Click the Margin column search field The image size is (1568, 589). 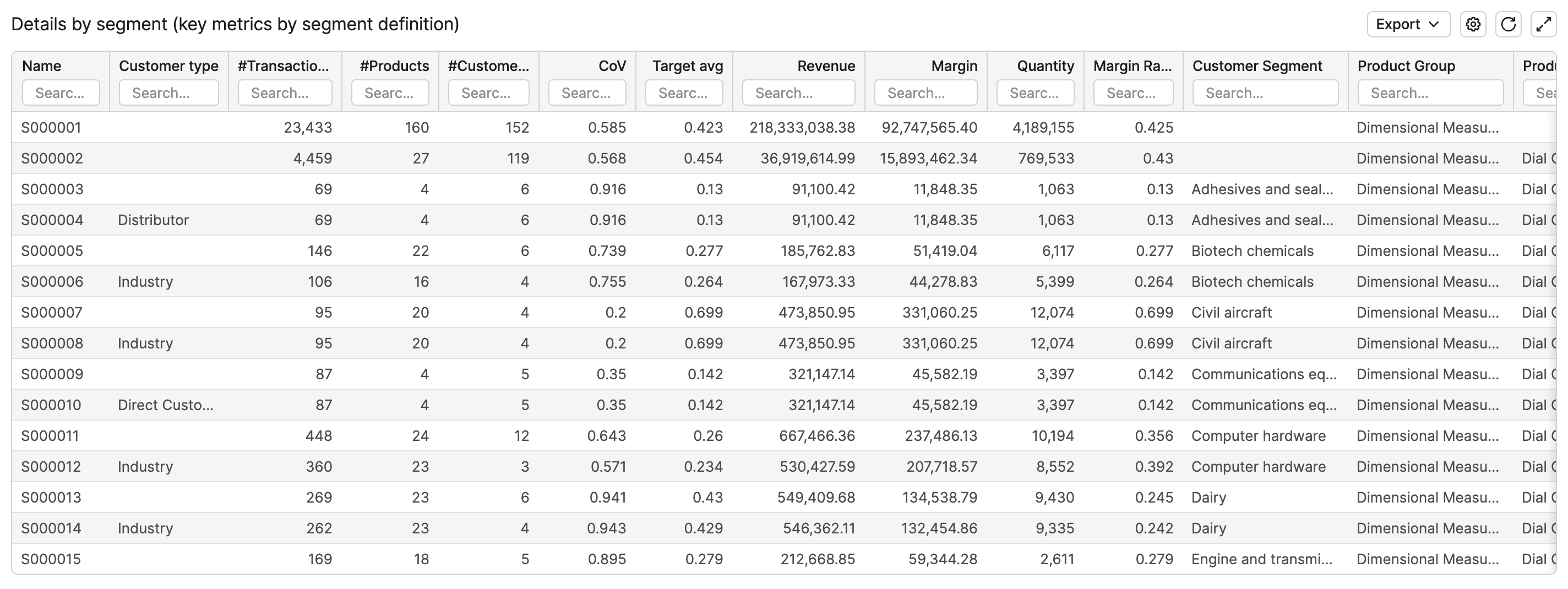(x=925, y=93)
